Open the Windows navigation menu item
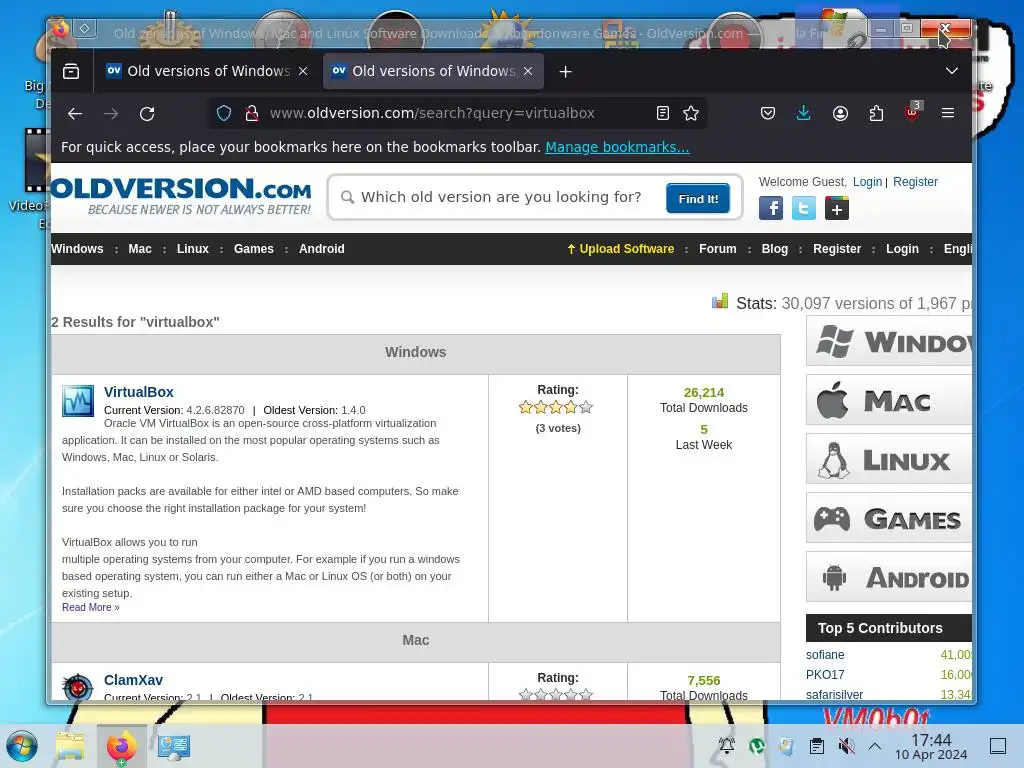This screenshot has width=1024, height=768. pyautogui.click(x=77, y=249)
